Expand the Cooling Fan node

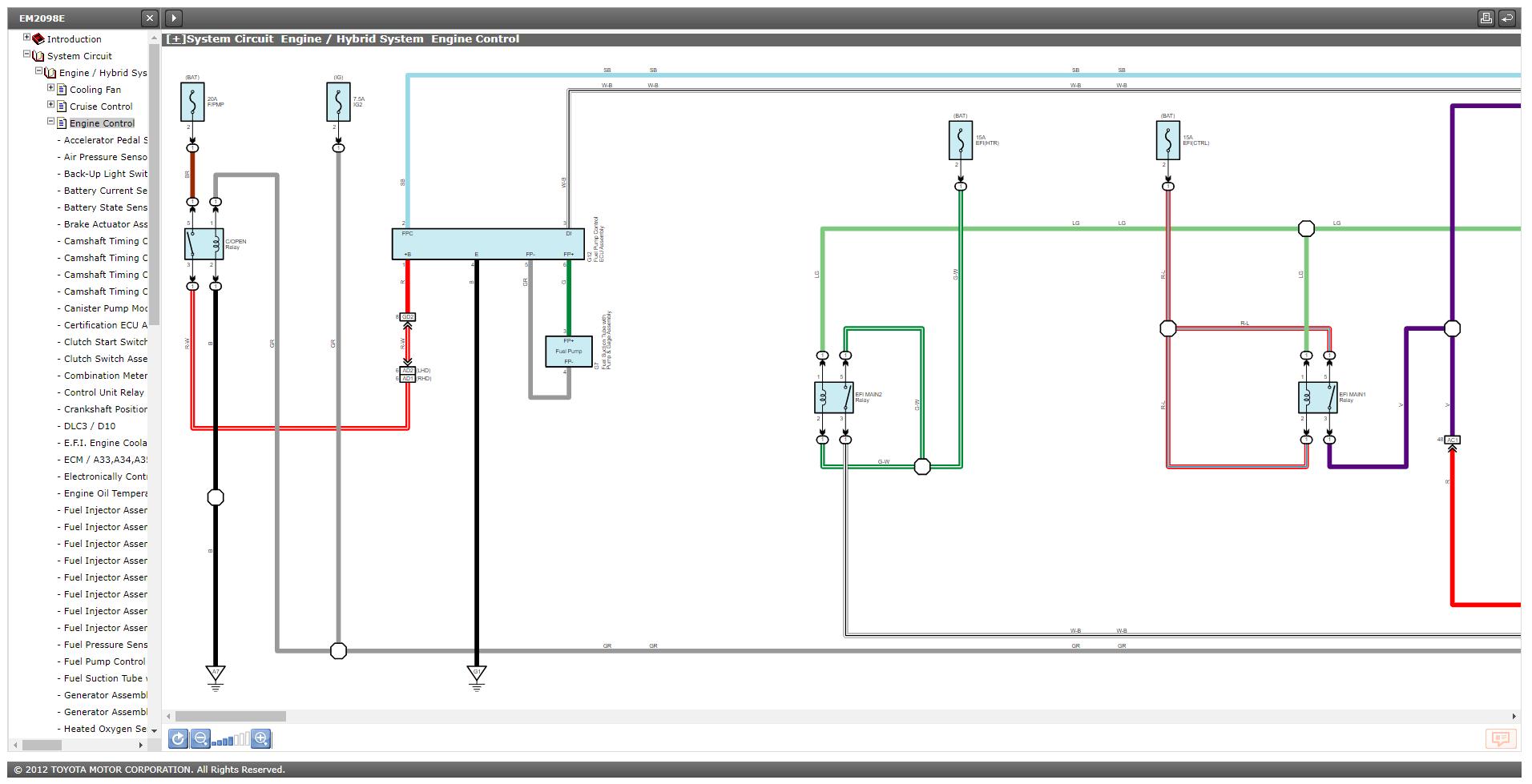click(x=50, y=88)
